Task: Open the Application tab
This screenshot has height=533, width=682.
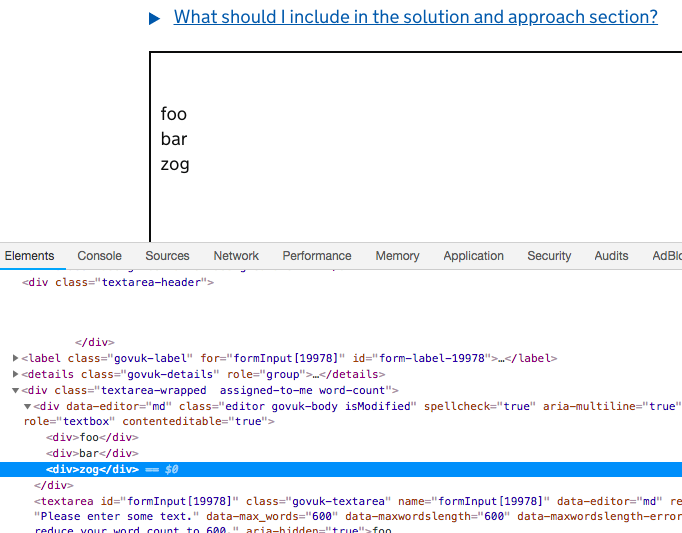Action: tap(474, 256)
